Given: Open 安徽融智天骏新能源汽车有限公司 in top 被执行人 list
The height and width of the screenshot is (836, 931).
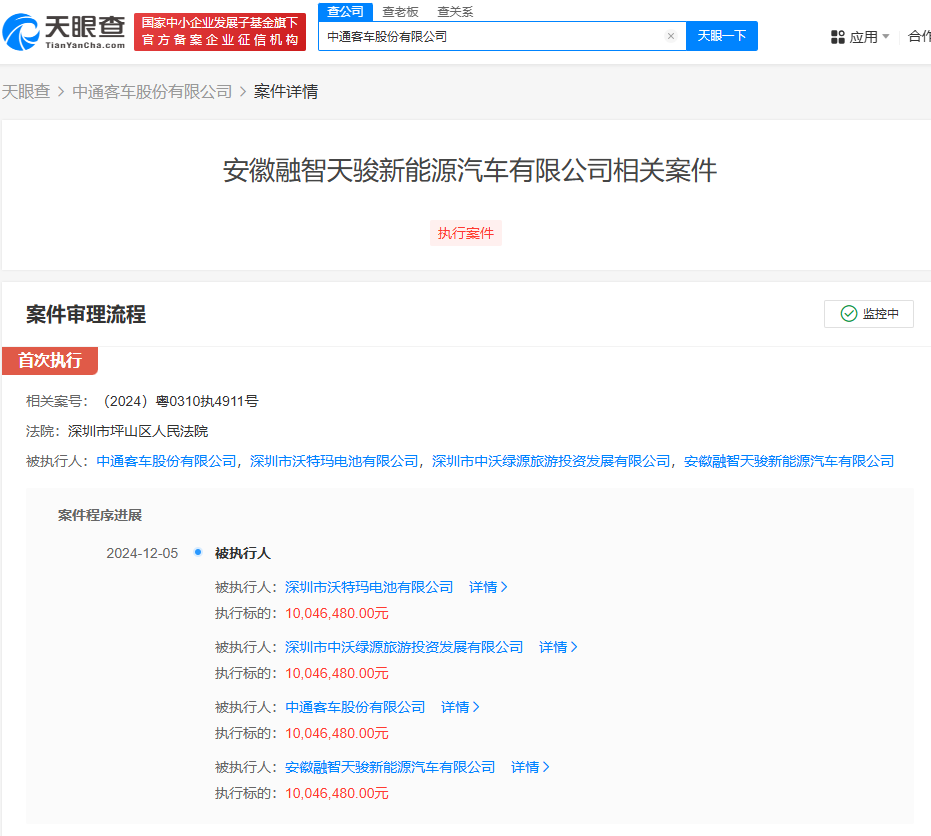Looking at the screenshot, I should point(788,461).
